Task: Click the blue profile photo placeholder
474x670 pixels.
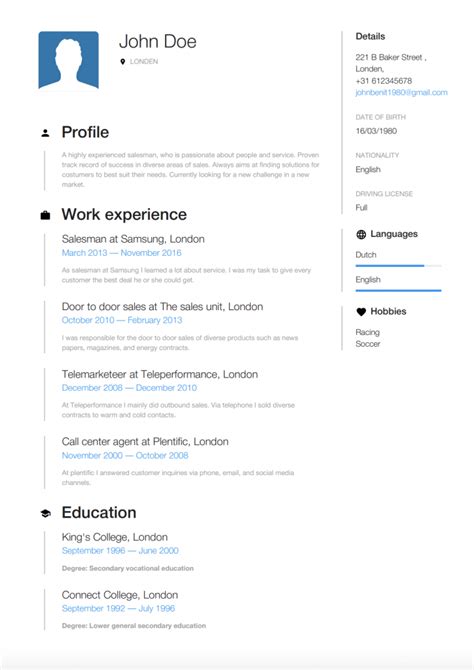Action: [68, 60]
